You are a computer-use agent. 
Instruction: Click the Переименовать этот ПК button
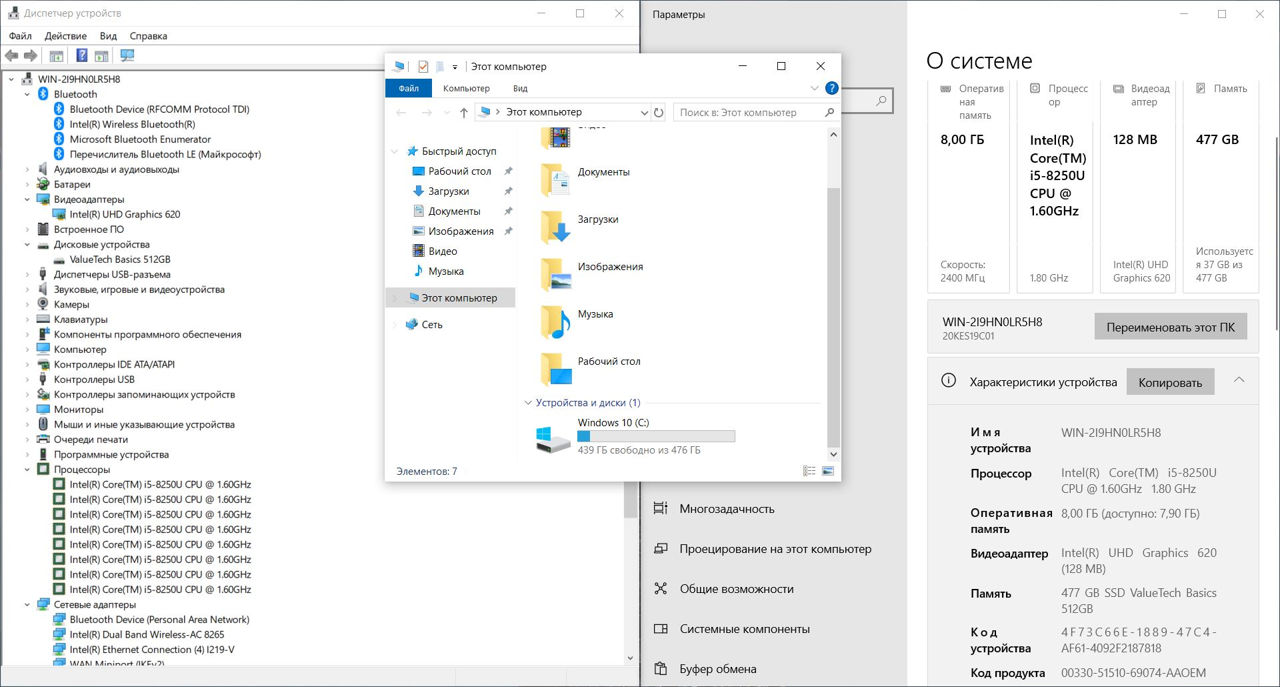click(x=1170, y=327)
